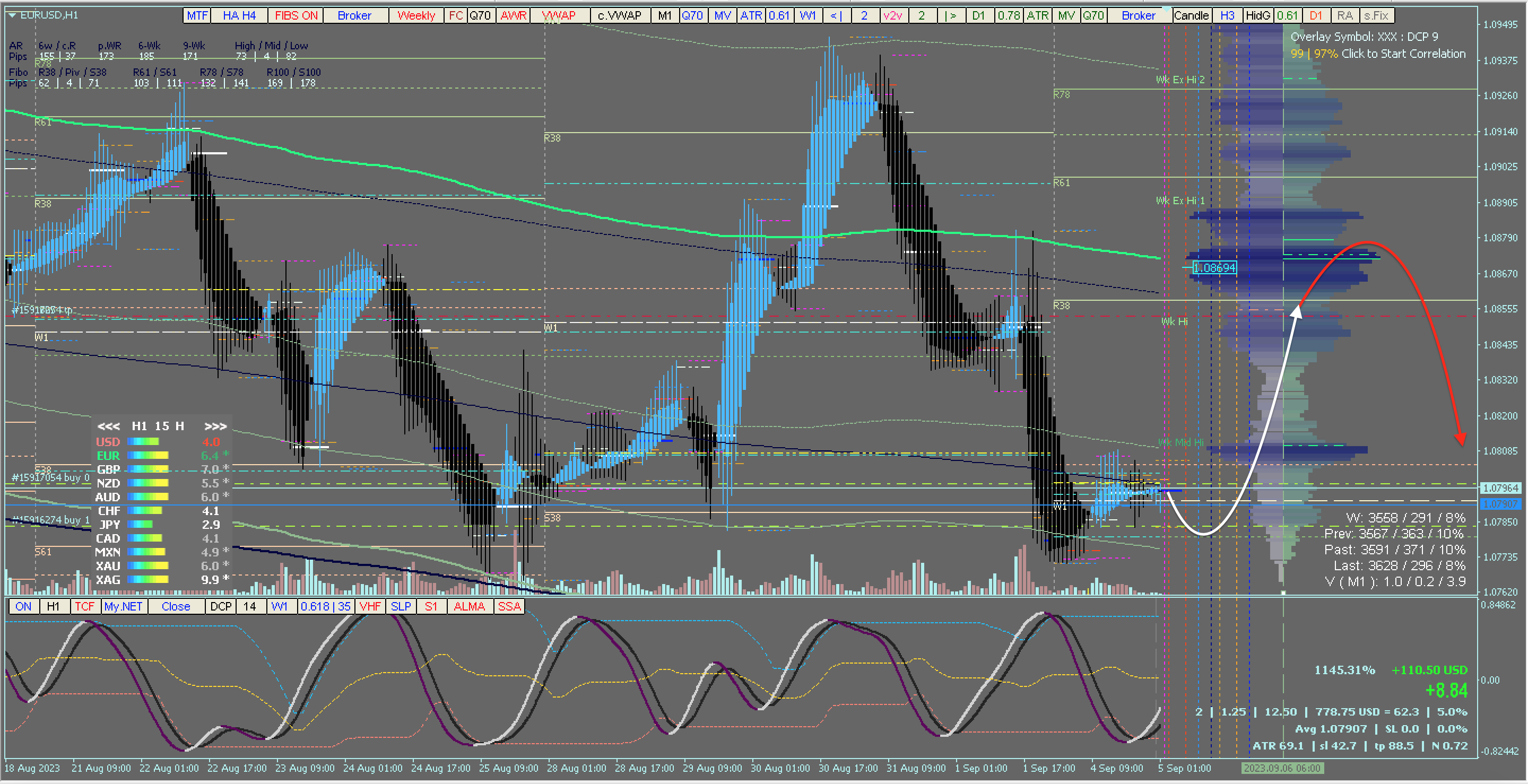Click the 2023.09.06 06:00 time marker
The image size is (1528, 784).
tap(1282, 768)
